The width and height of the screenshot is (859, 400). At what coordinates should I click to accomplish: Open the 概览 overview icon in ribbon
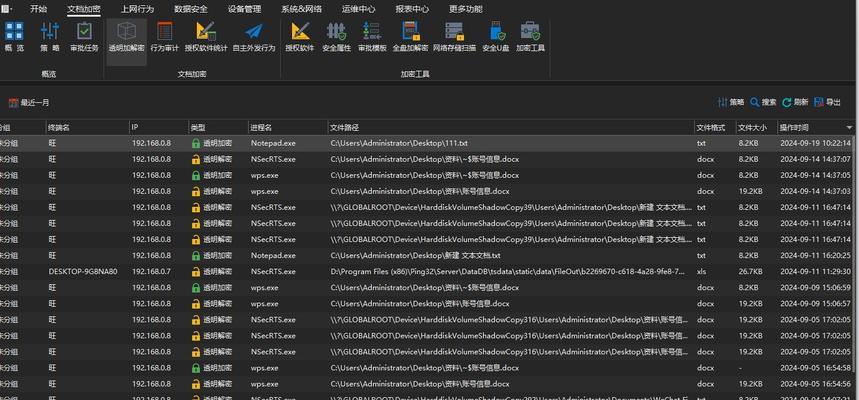[14, 31]
